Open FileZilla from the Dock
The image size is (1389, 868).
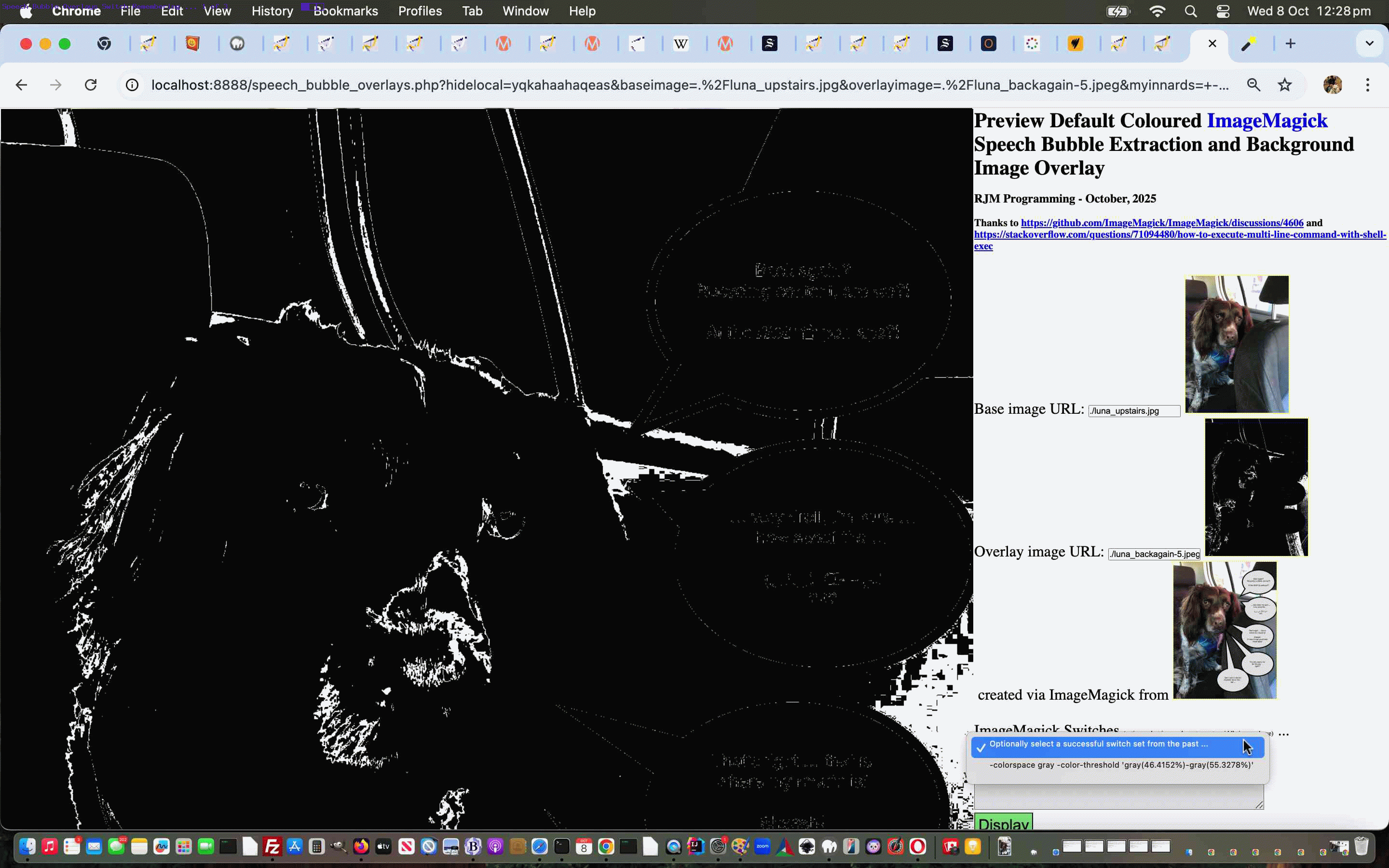click(272, 846)
